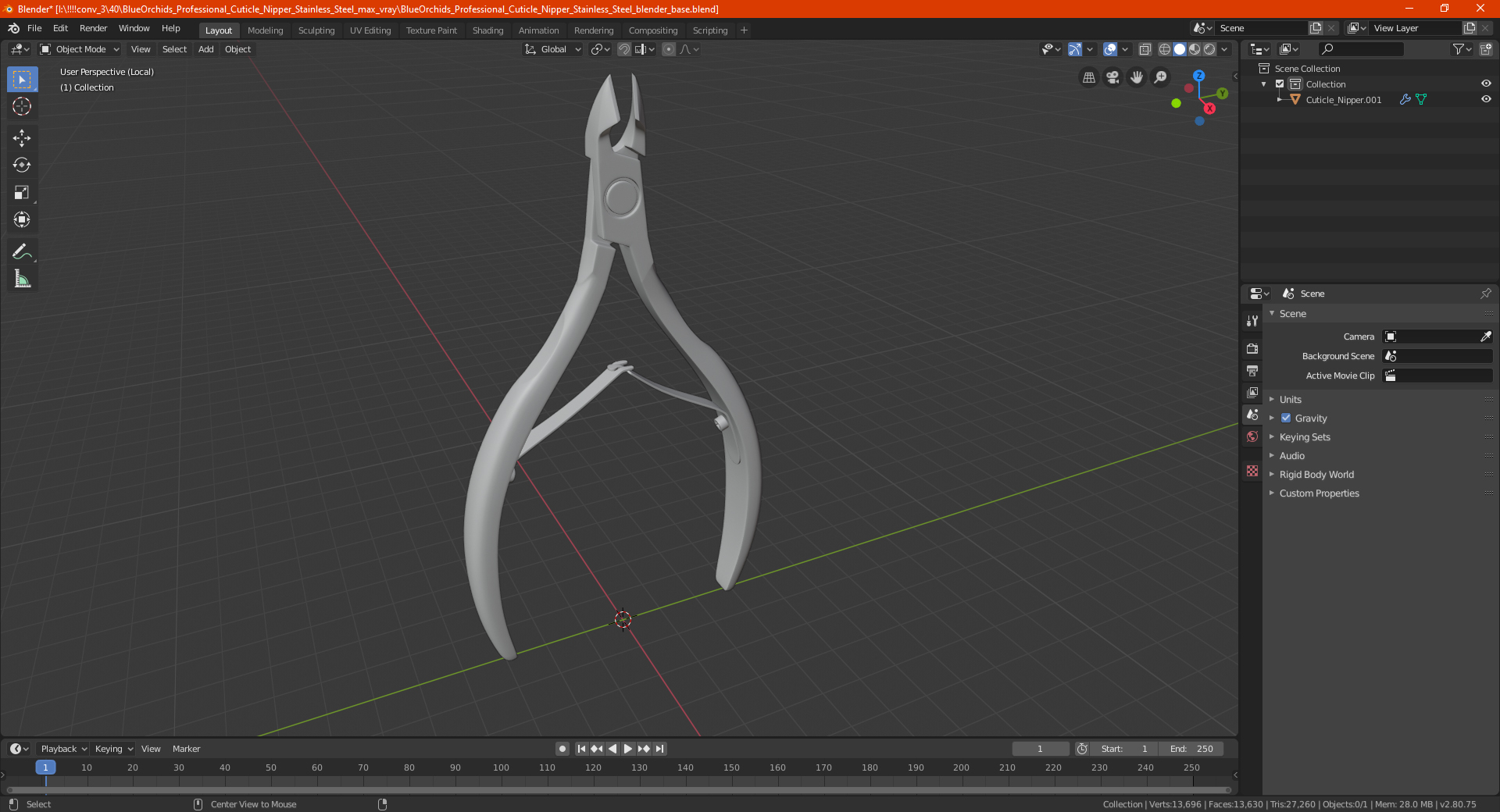1500x812 pixels.
Task: Activate the 3D Cursor tool
Action: pos(22,106)
